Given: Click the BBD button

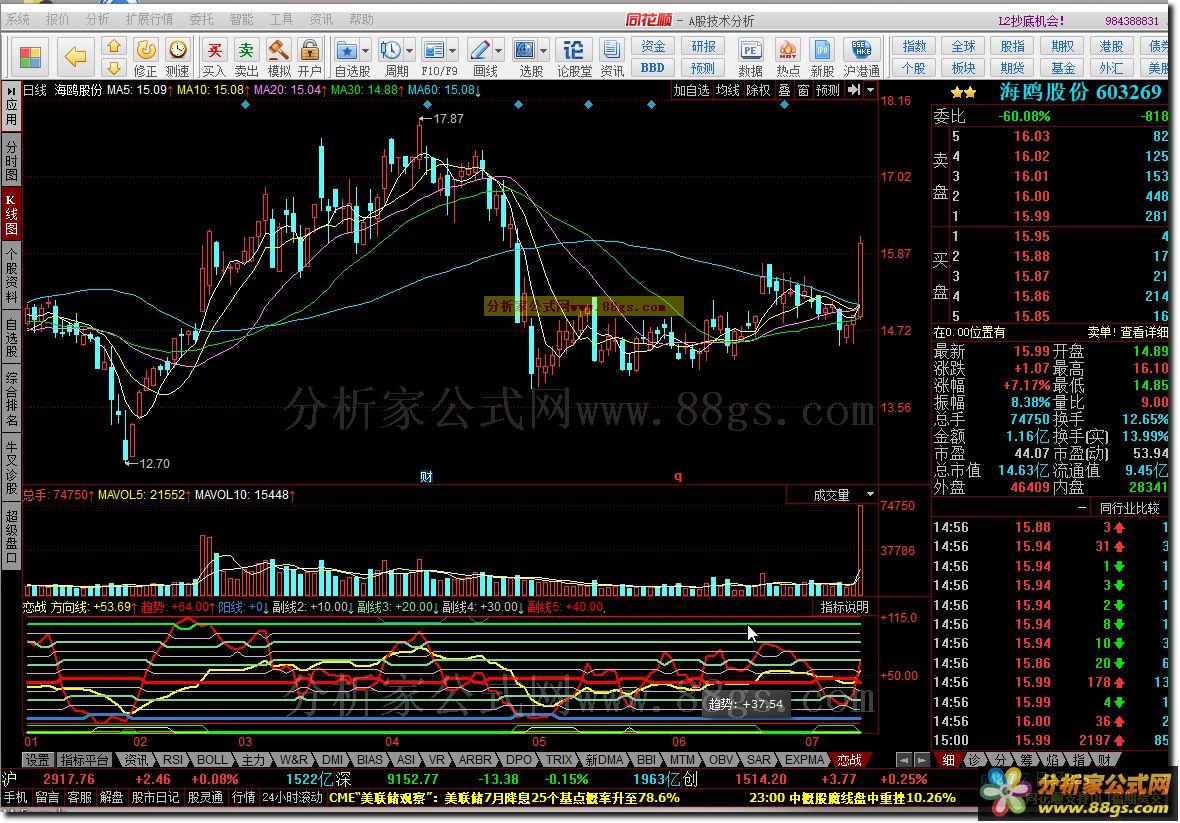Looking at the screenshot, I should click(652, 68).
